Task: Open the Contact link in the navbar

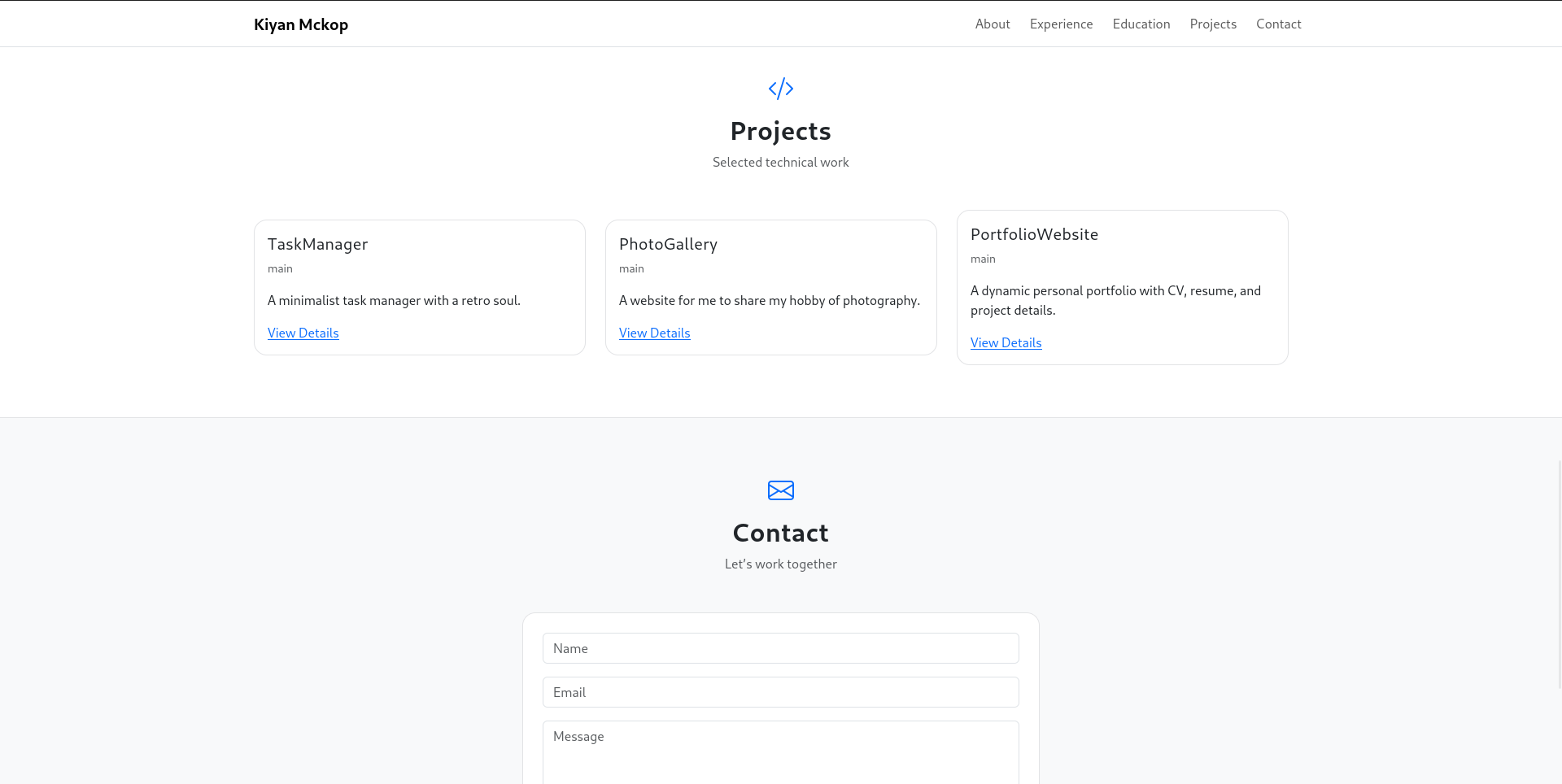Action: click(x=1278, y=24)
